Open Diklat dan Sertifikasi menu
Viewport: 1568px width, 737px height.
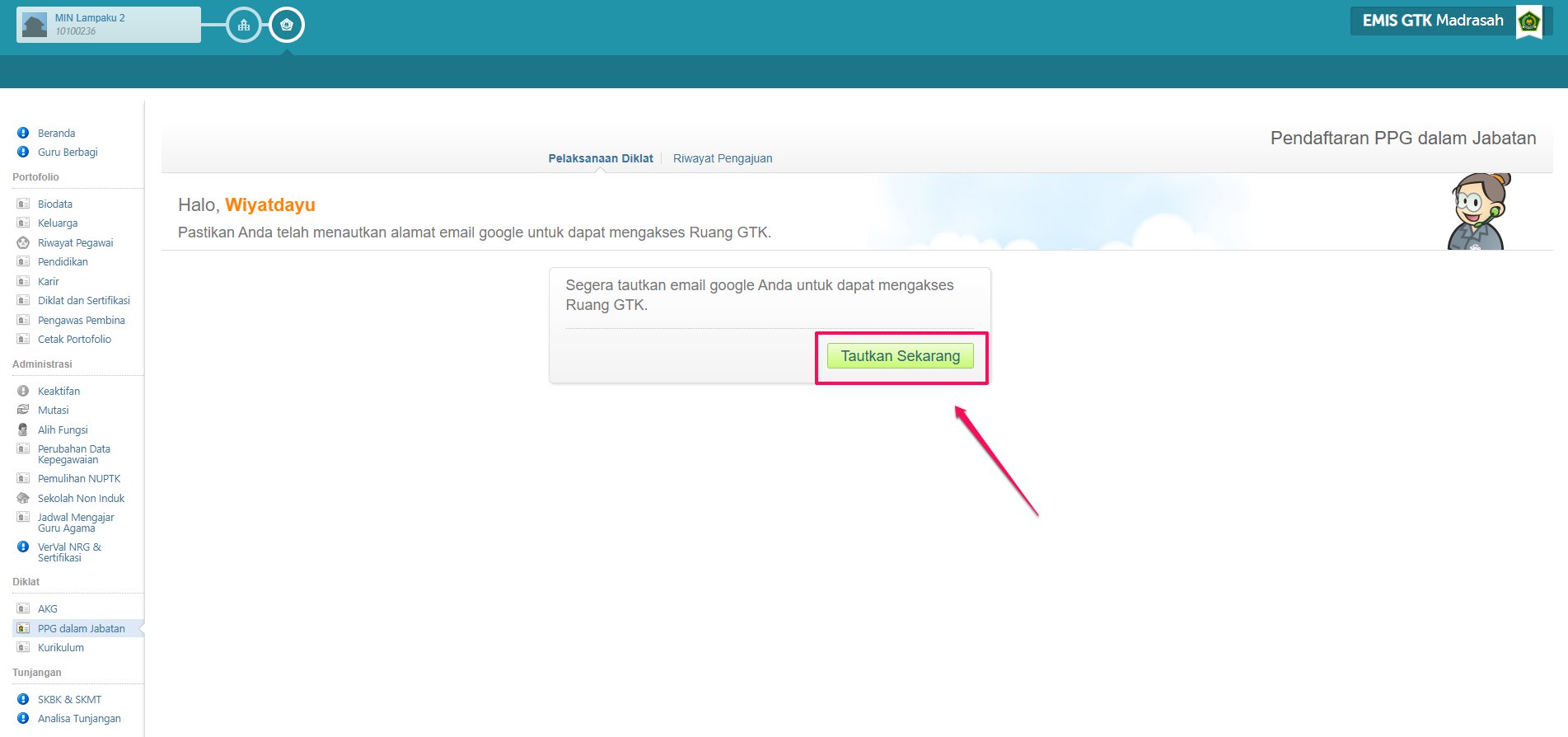pos(84,300)
